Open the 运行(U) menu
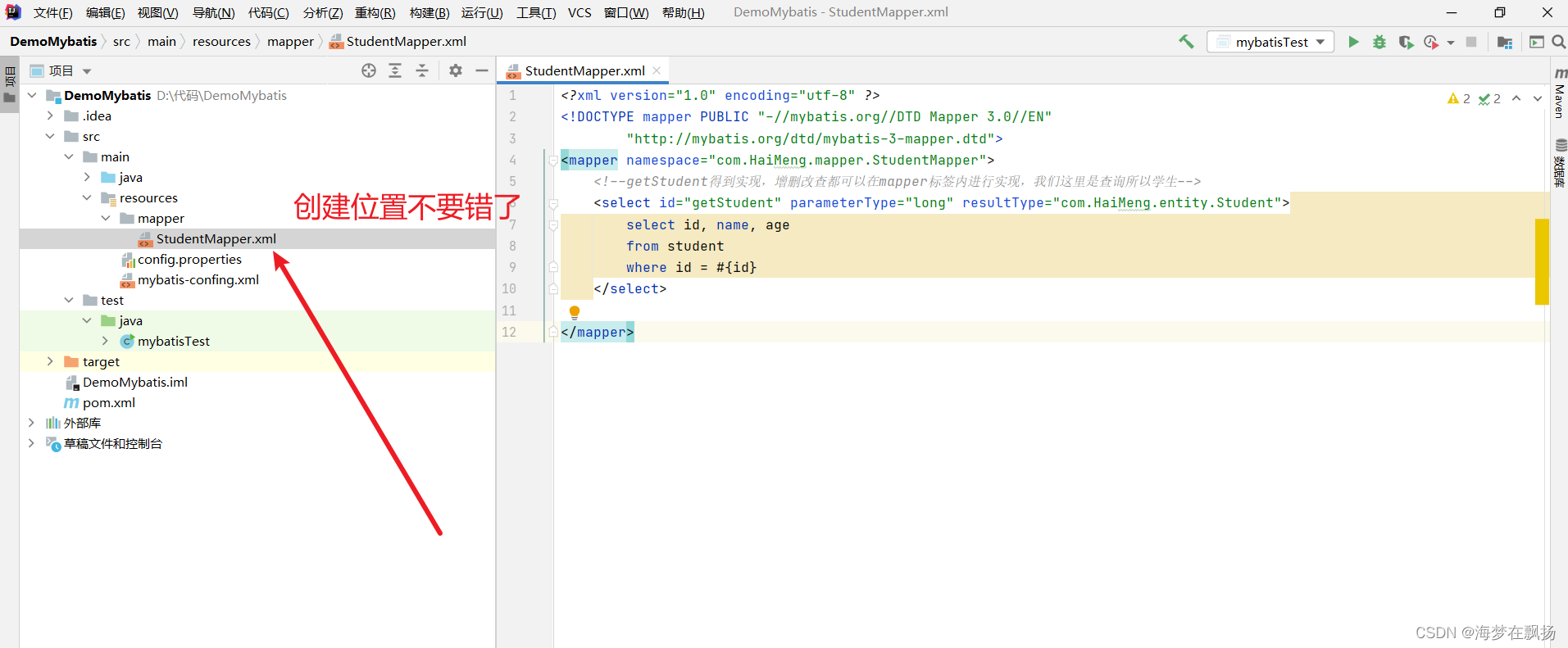The image size is (1568, 648). coord(482,12)
